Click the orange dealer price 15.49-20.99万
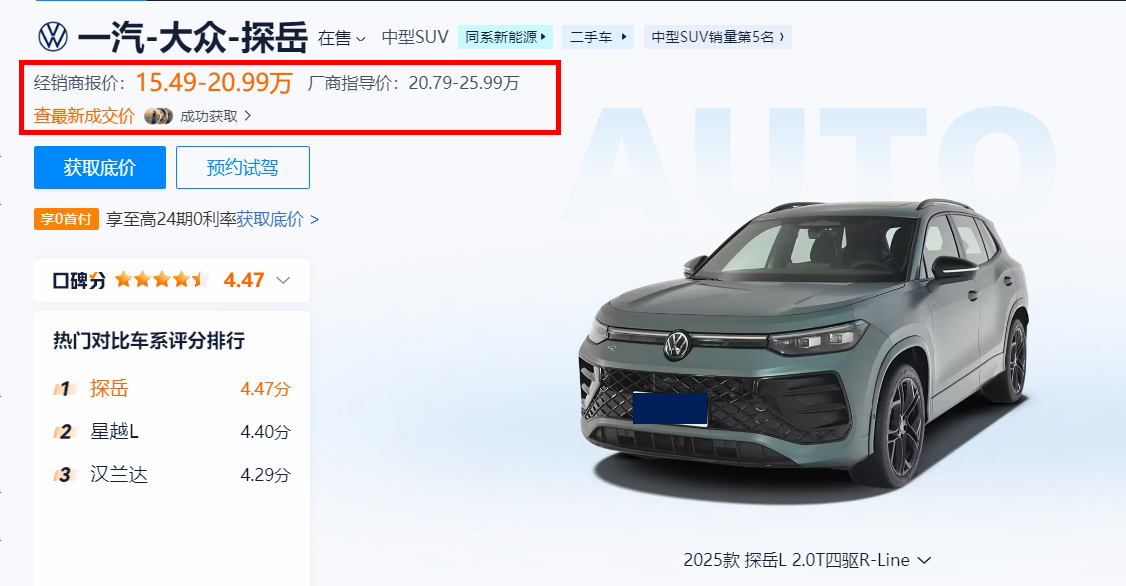 pyautogui.click(x=214, y=83)
